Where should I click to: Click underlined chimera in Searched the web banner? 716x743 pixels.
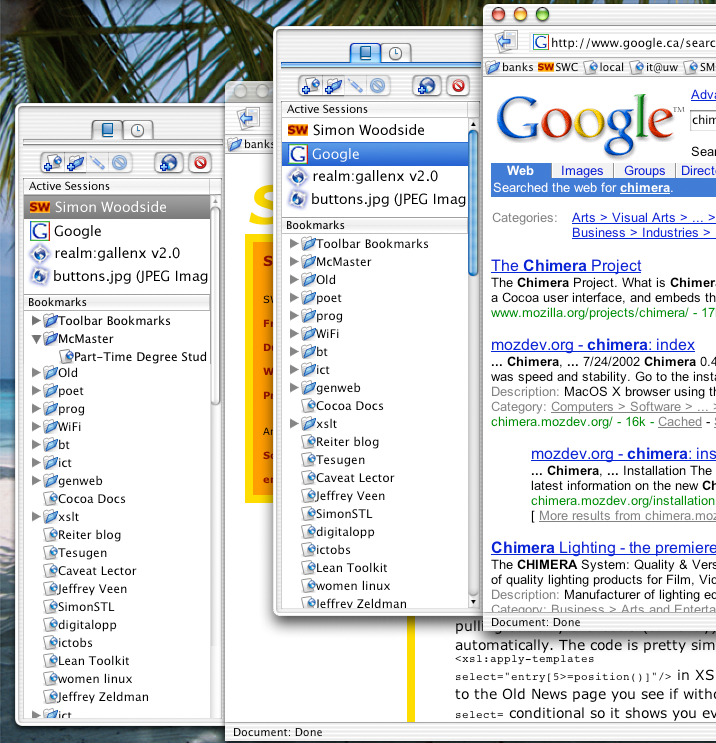(645, 188)
